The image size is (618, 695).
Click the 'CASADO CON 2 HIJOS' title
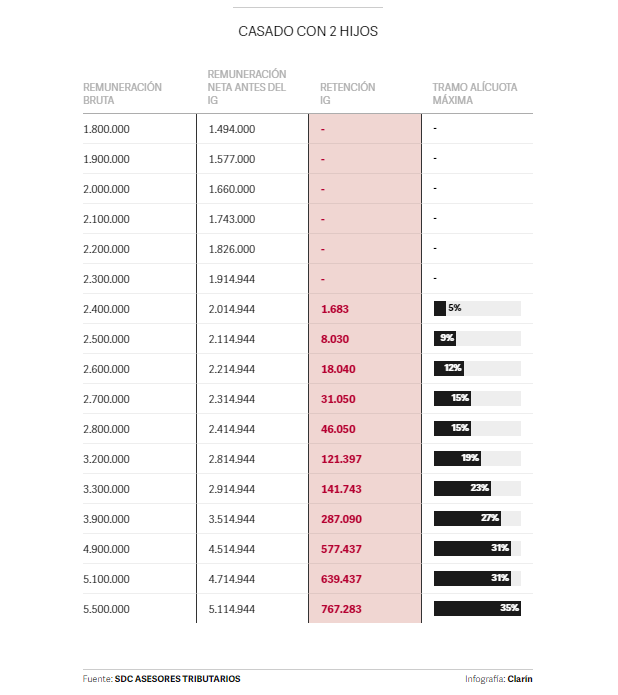click(308, 31)
